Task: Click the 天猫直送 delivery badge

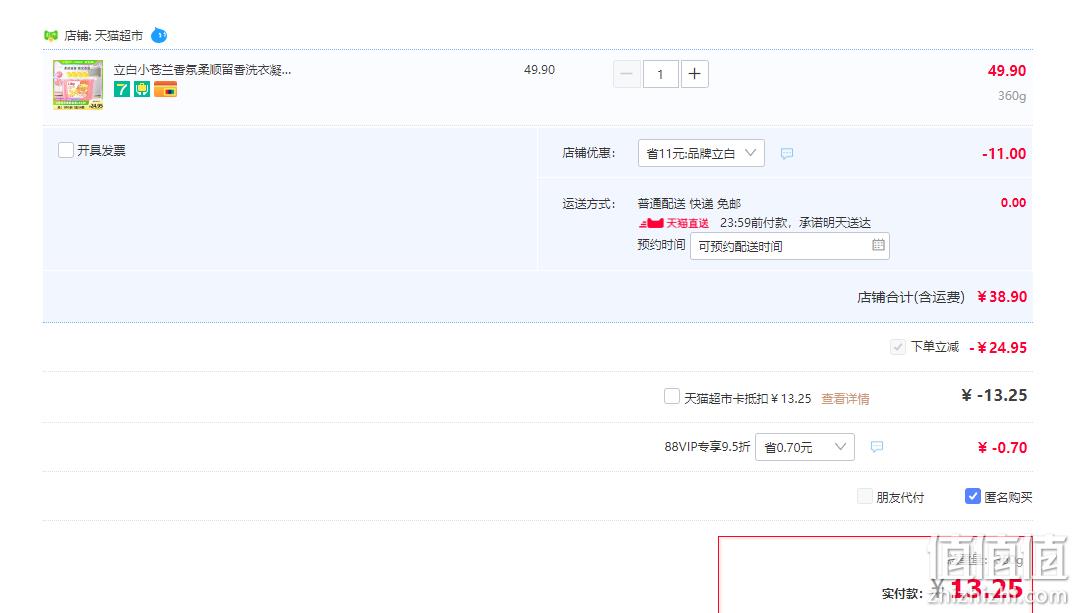Action: [674, 223]
